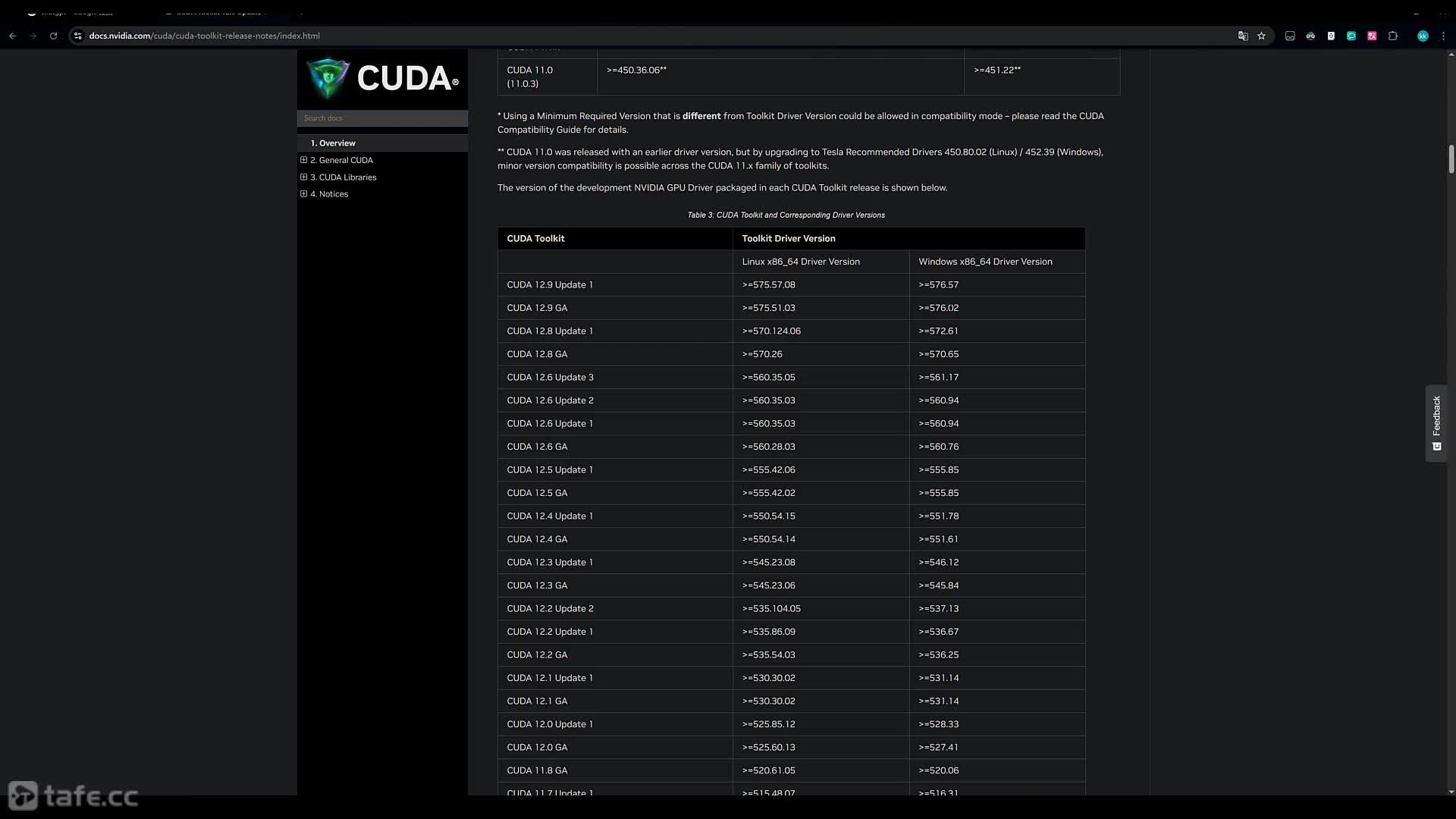
Task: Click the CUDA 12.3 Update 1 row
Action: pos(791,563)
